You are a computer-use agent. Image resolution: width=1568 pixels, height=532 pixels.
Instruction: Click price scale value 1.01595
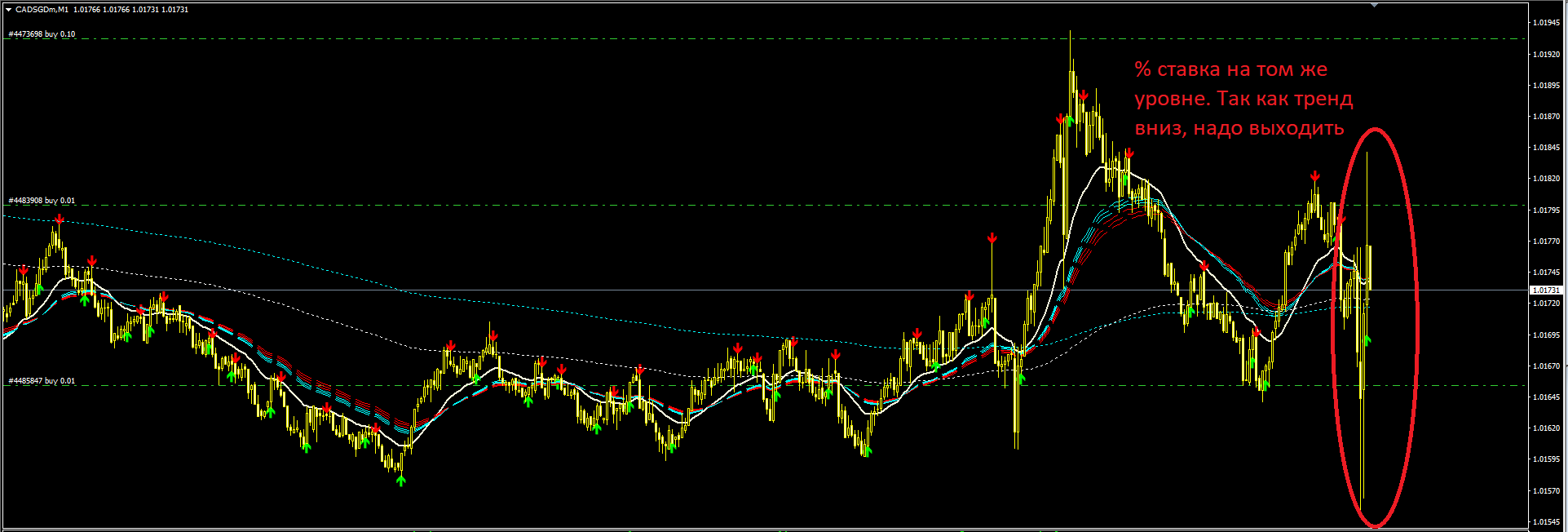point(1547,459)
